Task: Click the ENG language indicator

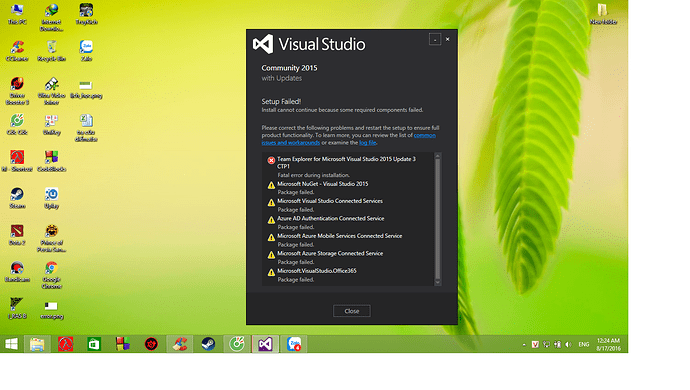Action: (x=584, y=344)
